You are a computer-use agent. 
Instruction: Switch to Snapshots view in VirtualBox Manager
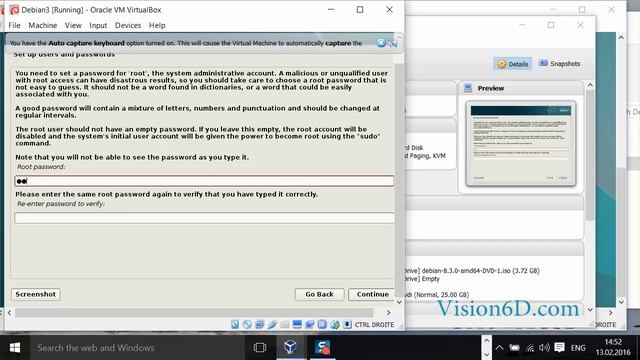click(560, 64)
